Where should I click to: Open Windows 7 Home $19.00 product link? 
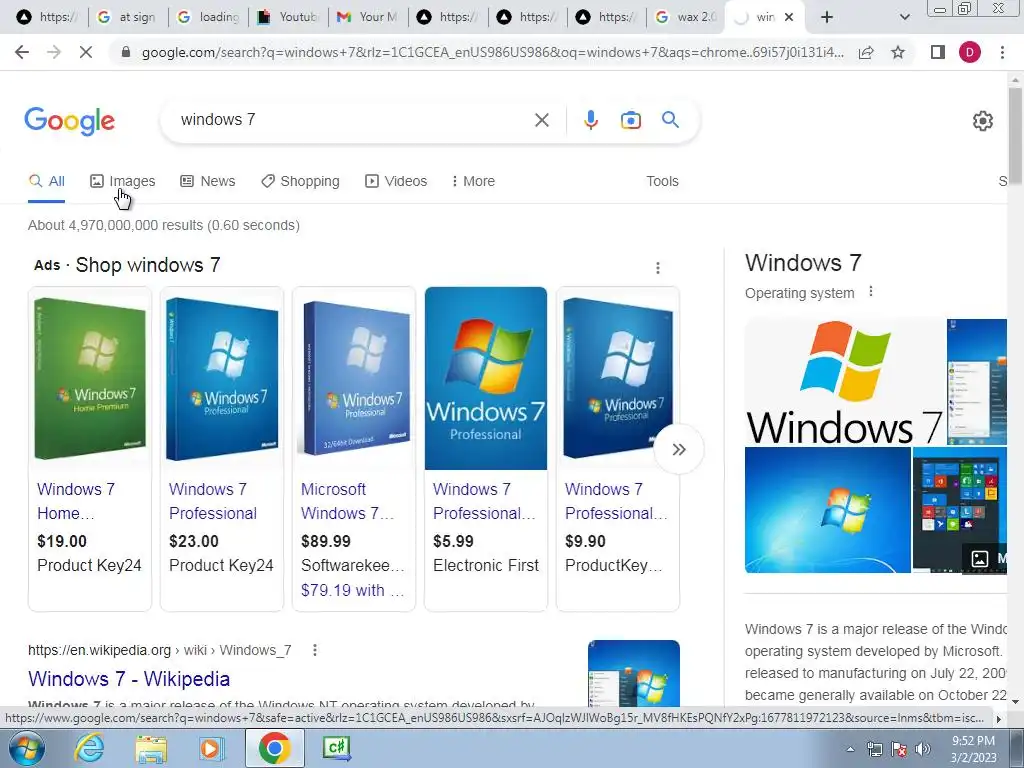76,501
